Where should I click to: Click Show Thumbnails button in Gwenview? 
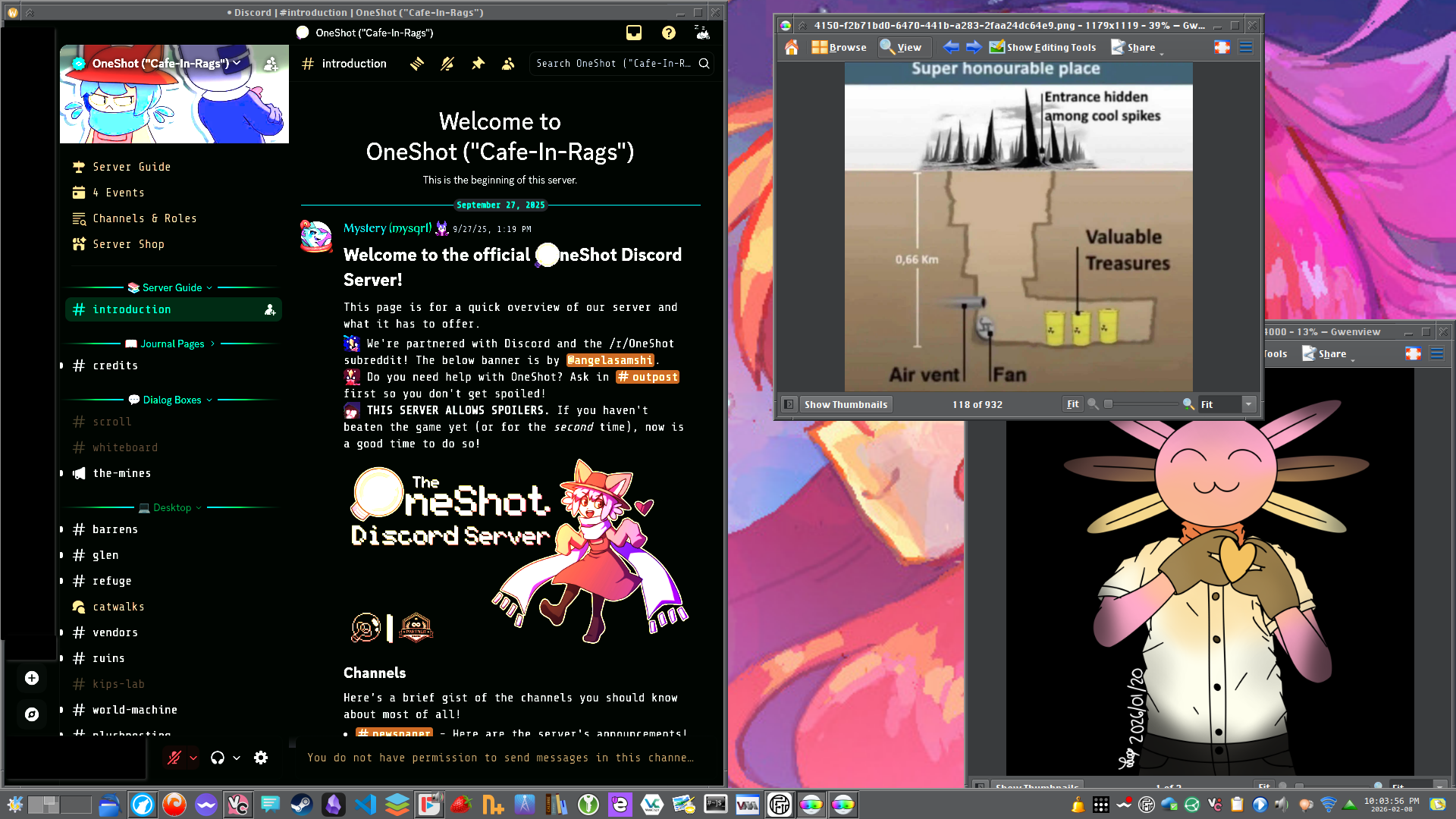(846, 404)
